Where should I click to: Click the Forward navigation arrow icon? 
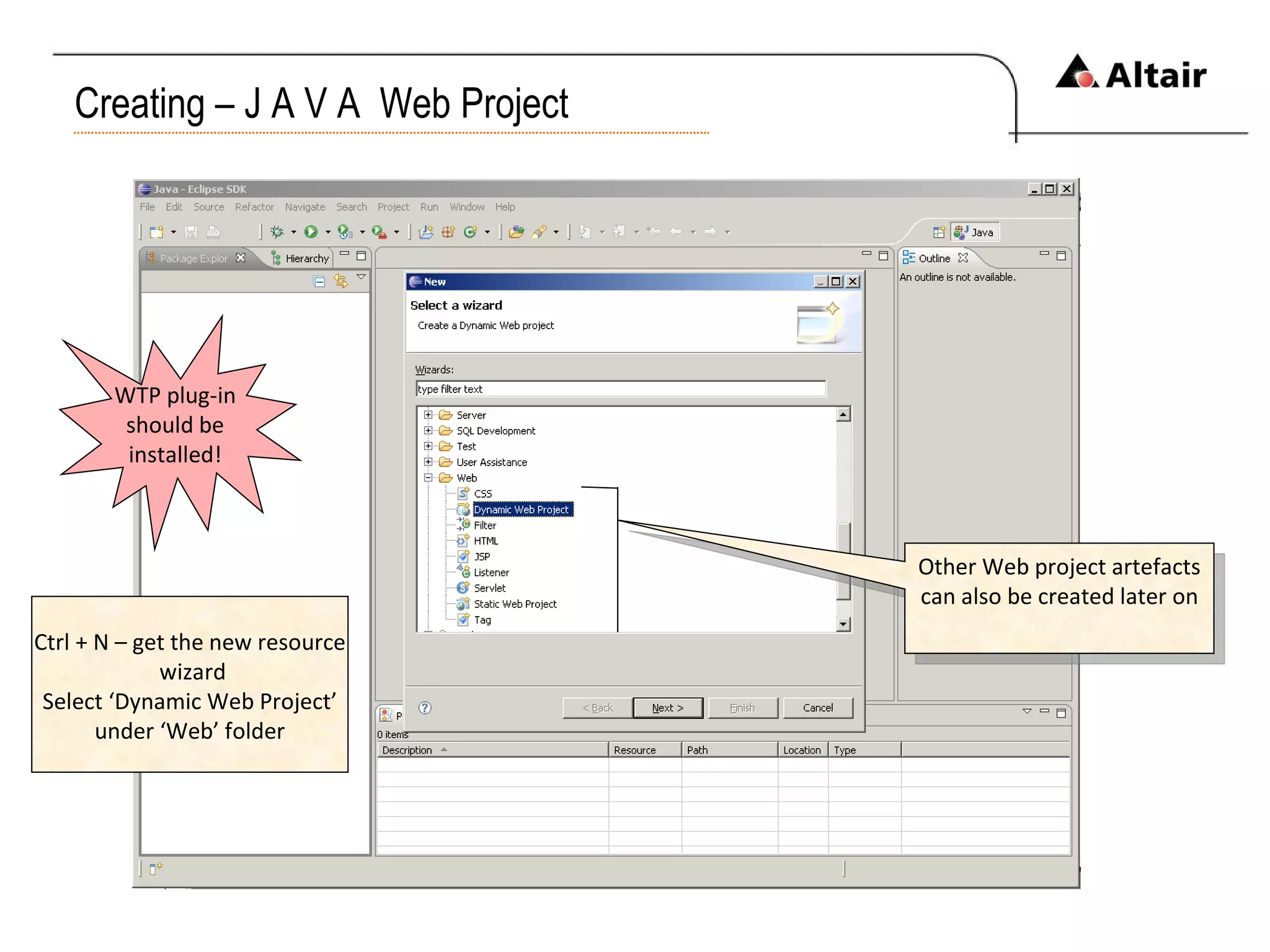click(710, 232)
